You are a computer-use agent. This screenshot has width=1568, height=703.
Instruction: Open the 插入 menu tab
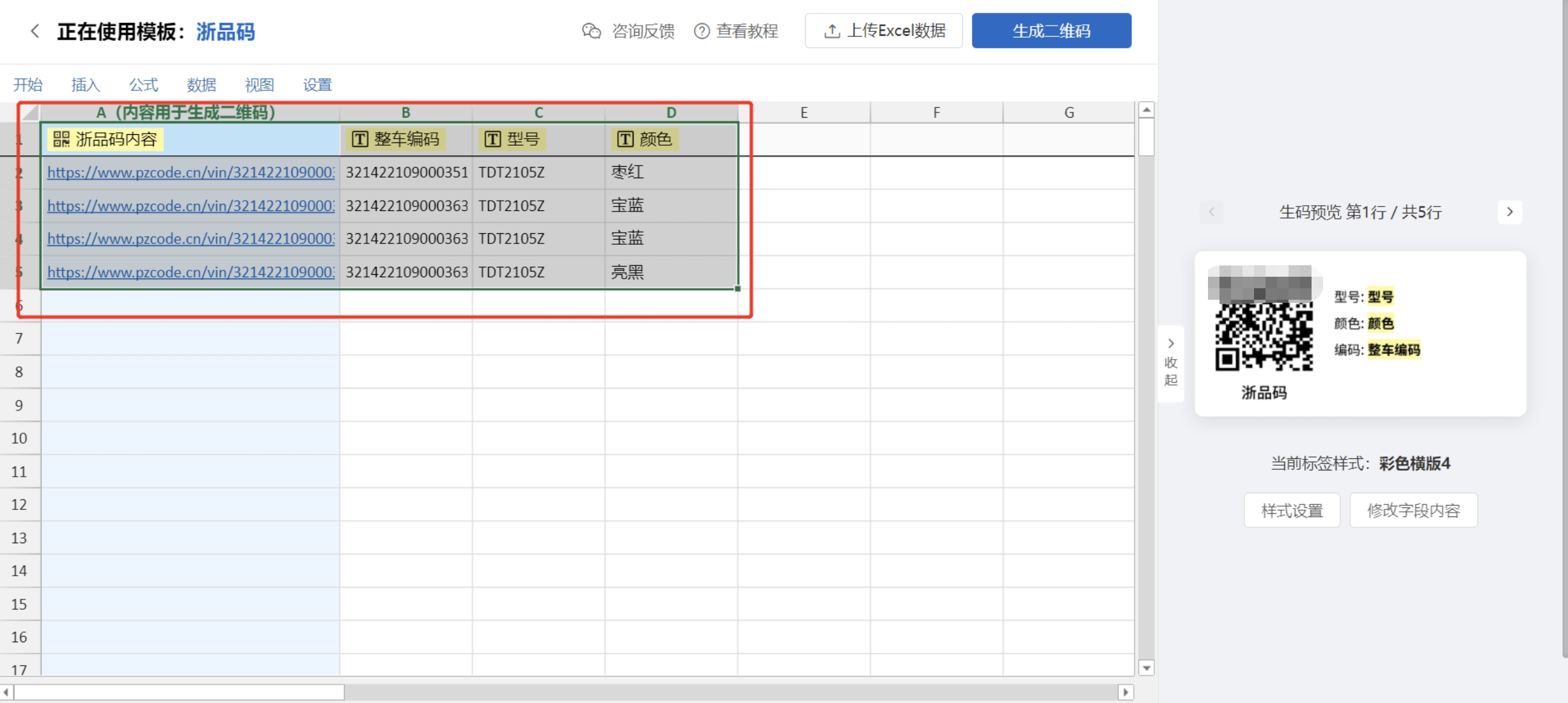86,84
